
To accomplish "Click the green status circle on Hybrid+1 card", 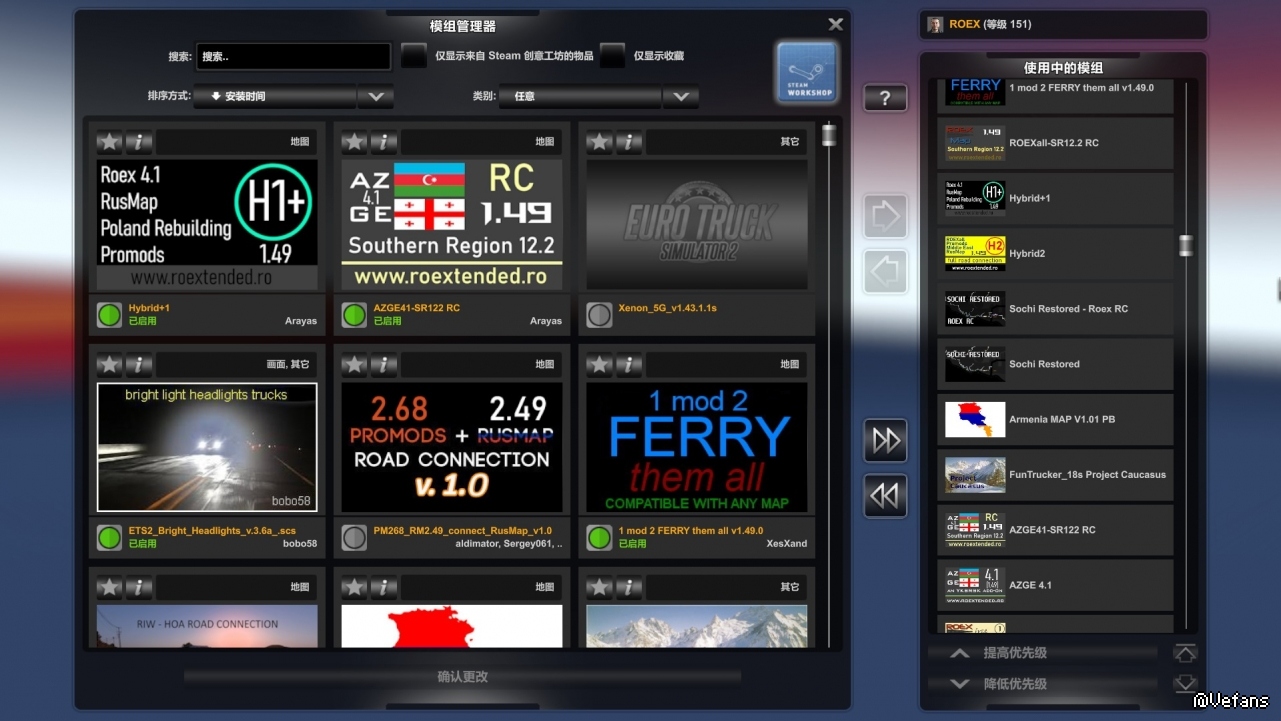I will click(109, 315).
